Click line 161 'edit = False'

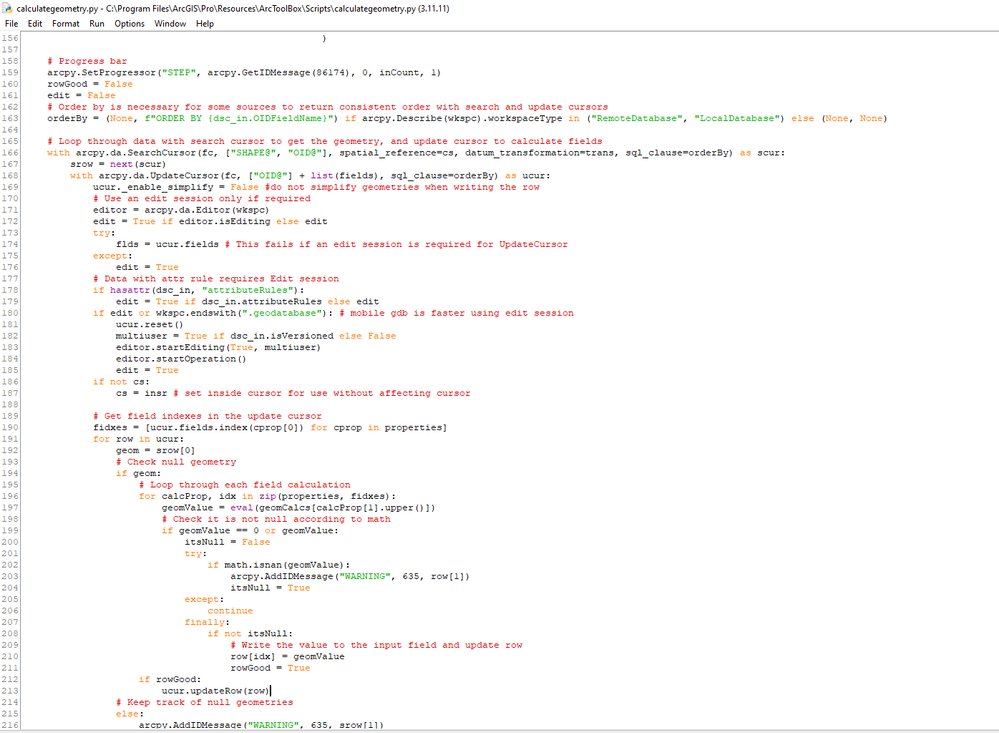pyautogui.click(x=82, y=96)
